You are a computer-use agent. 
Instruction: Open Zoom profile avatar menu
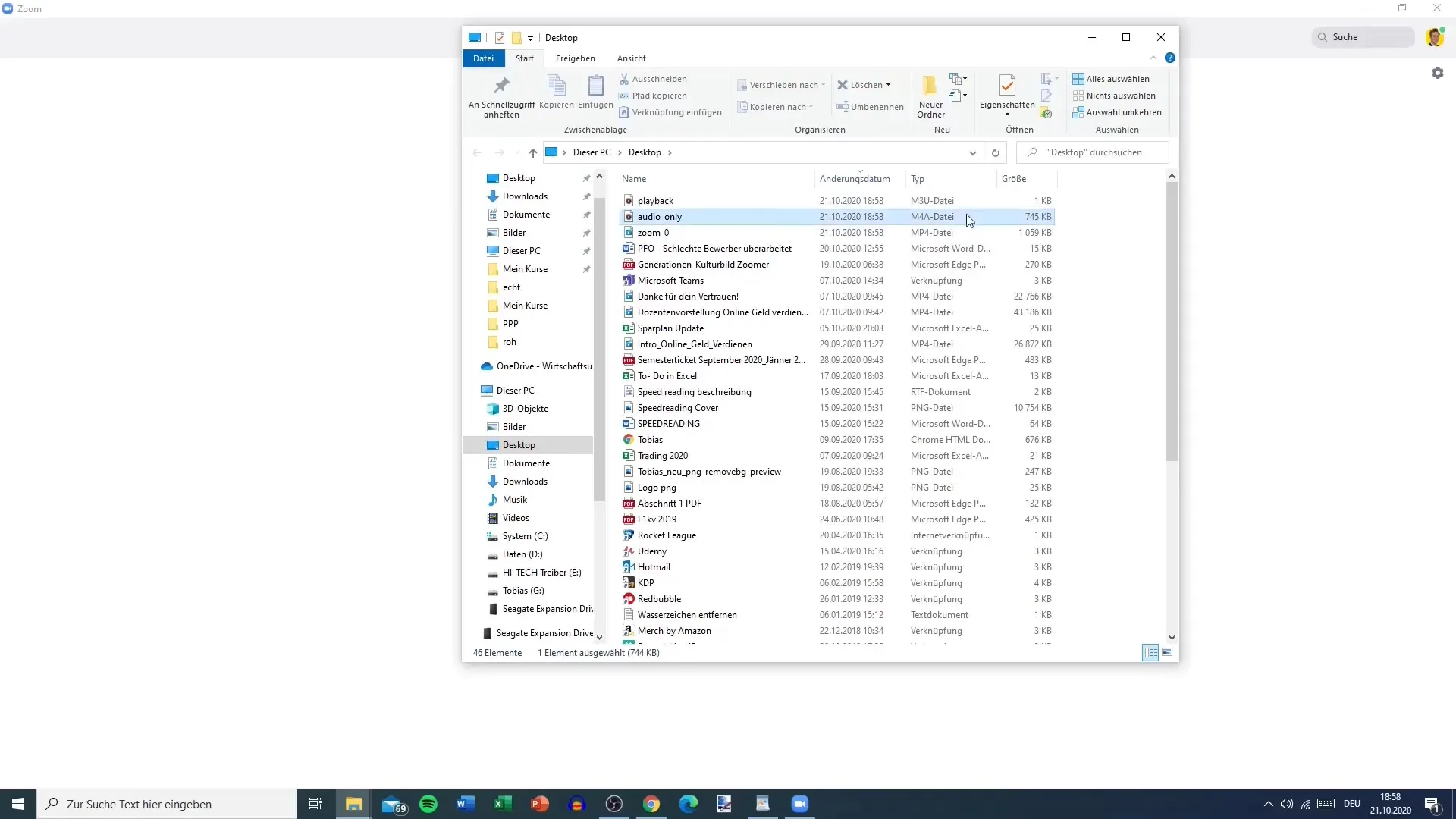point(1435,37)
